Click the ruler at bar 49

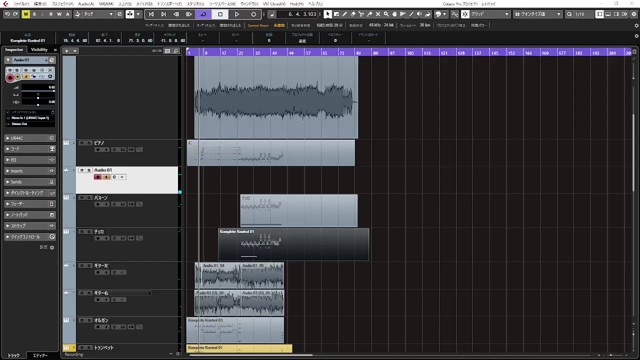[291, 53]
